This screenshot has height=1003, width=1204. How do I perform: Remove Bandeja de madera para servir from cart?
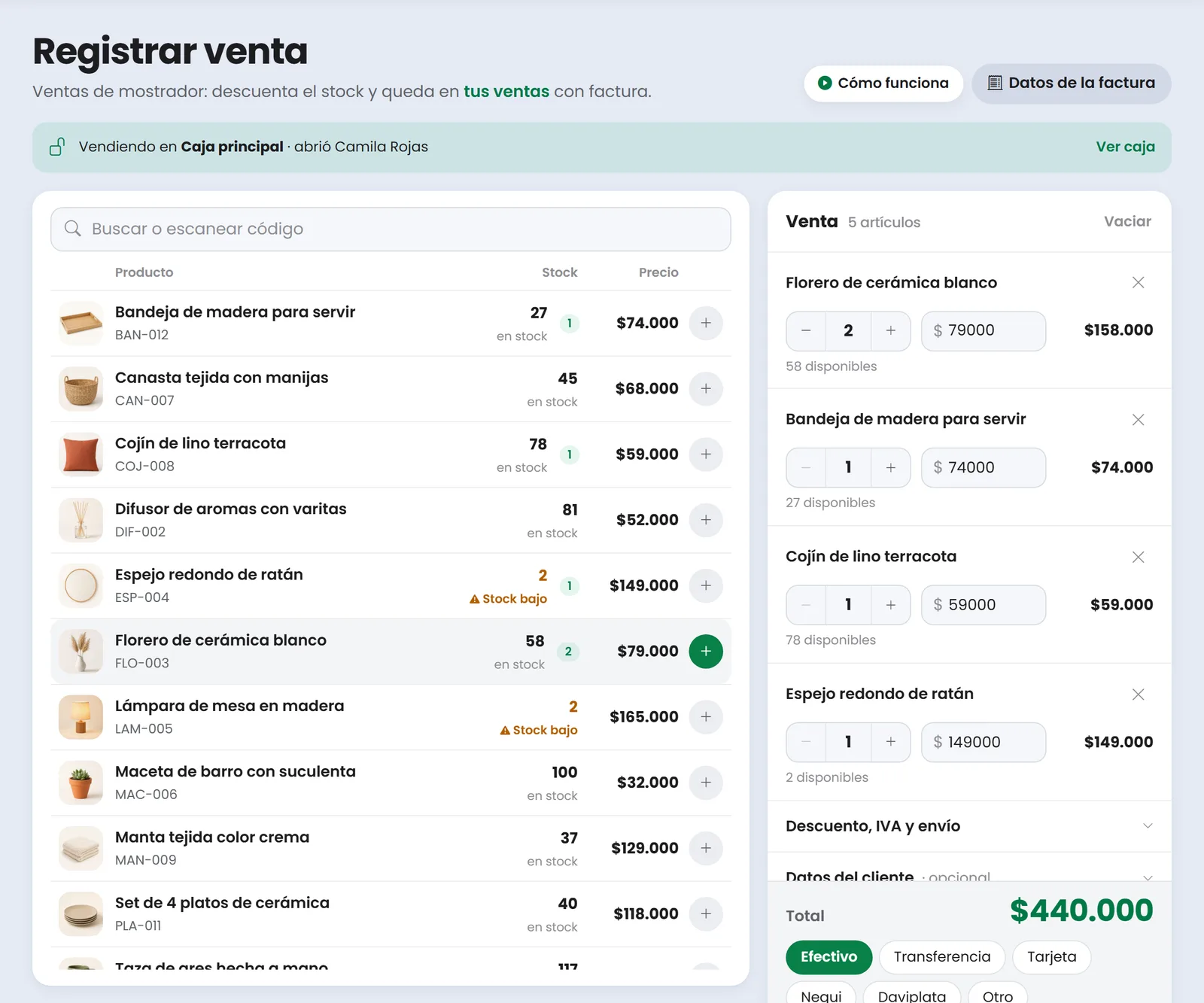[1138, 419]
